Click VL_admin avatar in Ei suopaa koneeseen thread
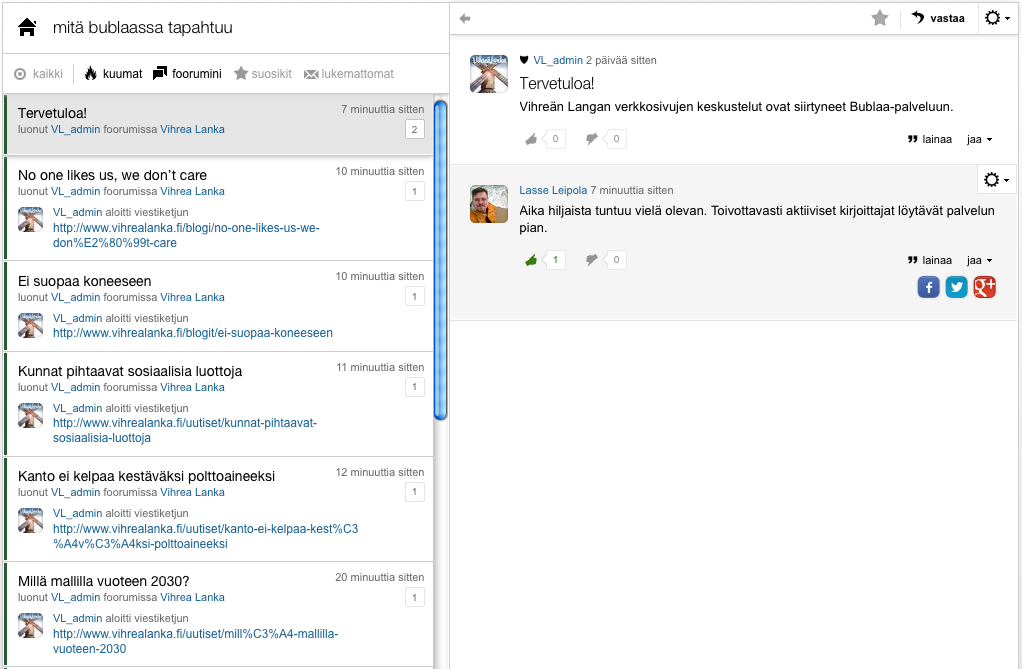1022x669 pixels. click(30, 325)
